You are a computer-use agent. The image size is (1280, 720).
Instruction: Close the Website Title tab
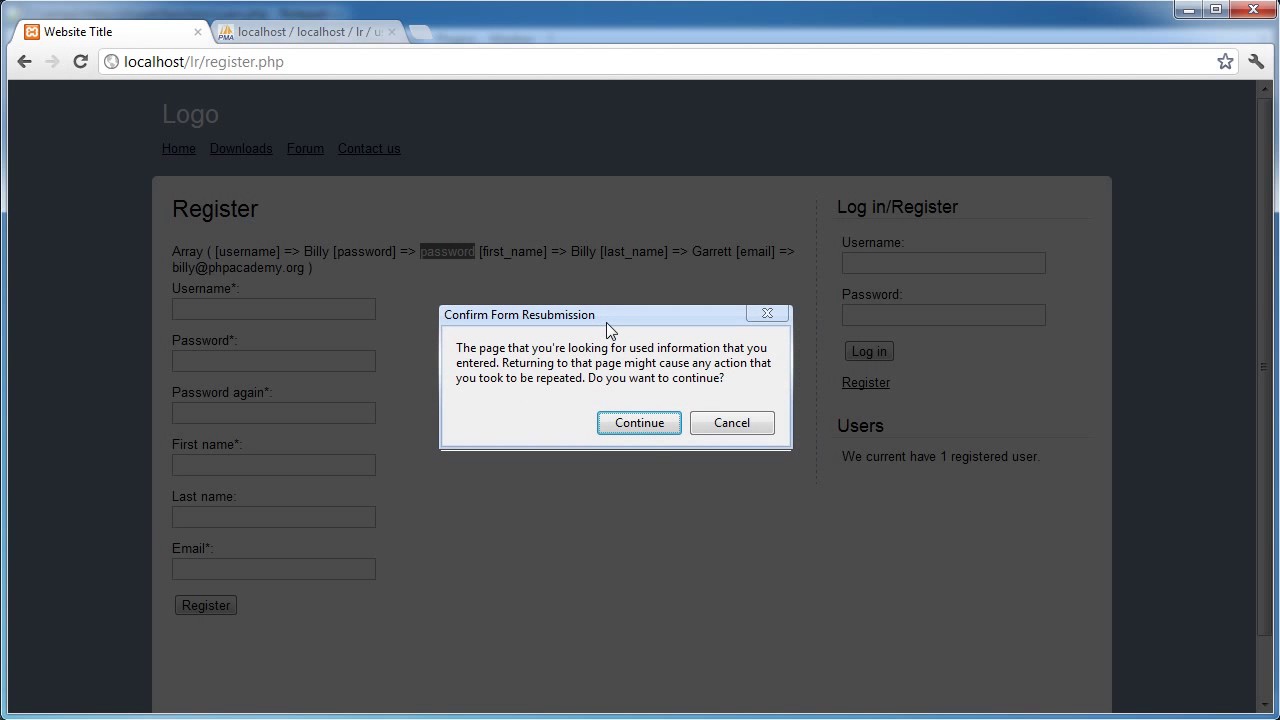tap(197, 32)
